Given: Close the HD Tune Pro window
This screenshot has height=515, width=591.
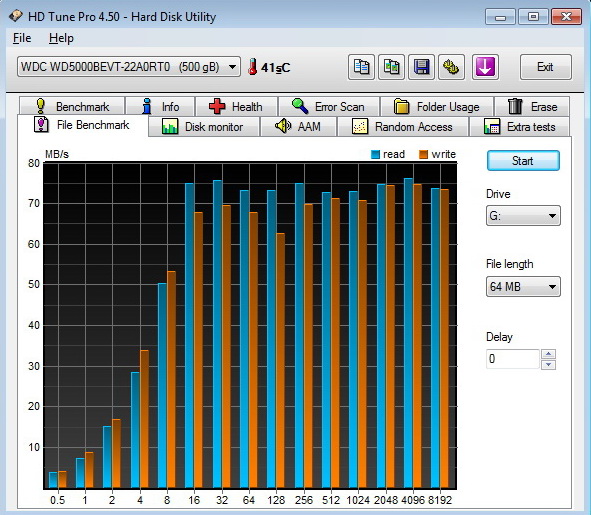Looking at the screenshot, I should [x=566, y=17].
